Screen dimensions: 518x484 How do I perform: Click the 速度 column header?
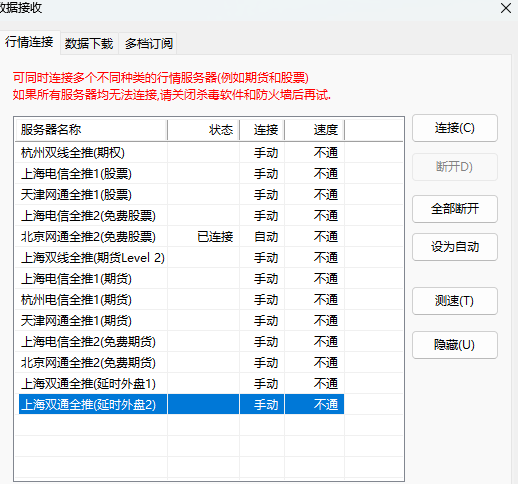point(314,130)
